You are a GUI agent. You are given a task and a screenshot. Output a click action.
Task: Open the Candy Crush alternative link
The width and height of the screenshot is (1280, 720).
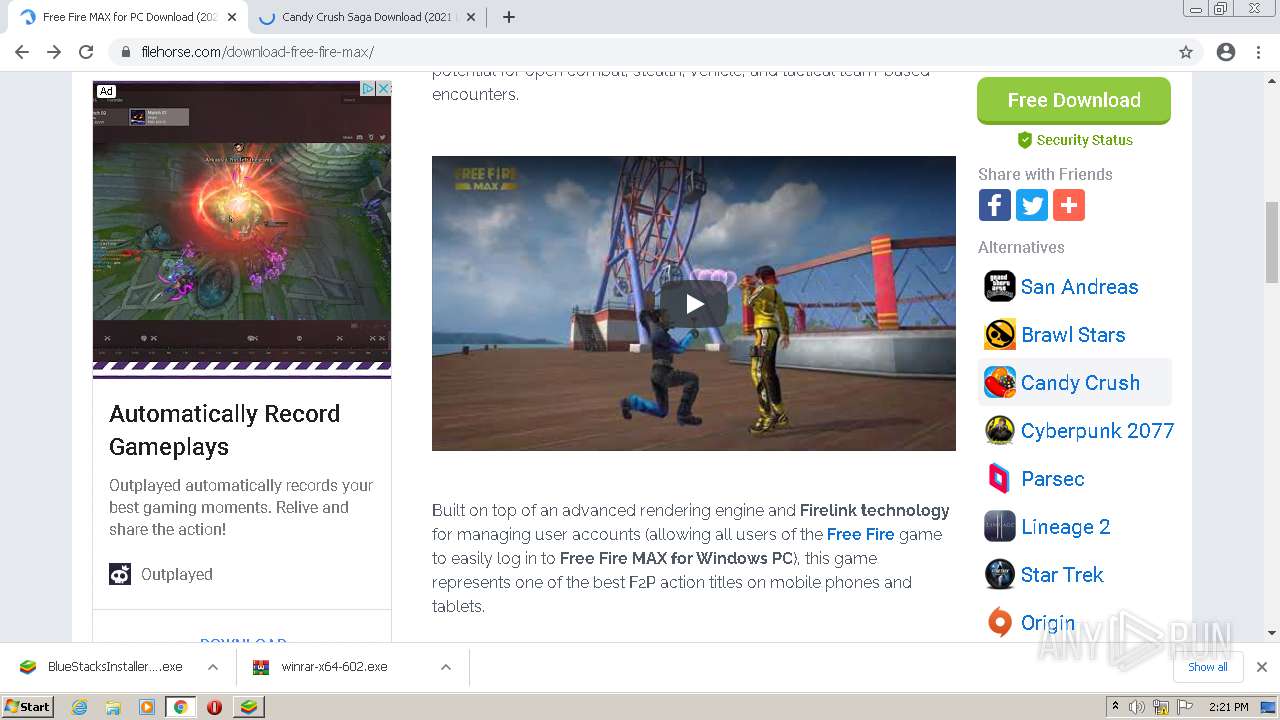pyautogui.click(x=1080, y=383)
